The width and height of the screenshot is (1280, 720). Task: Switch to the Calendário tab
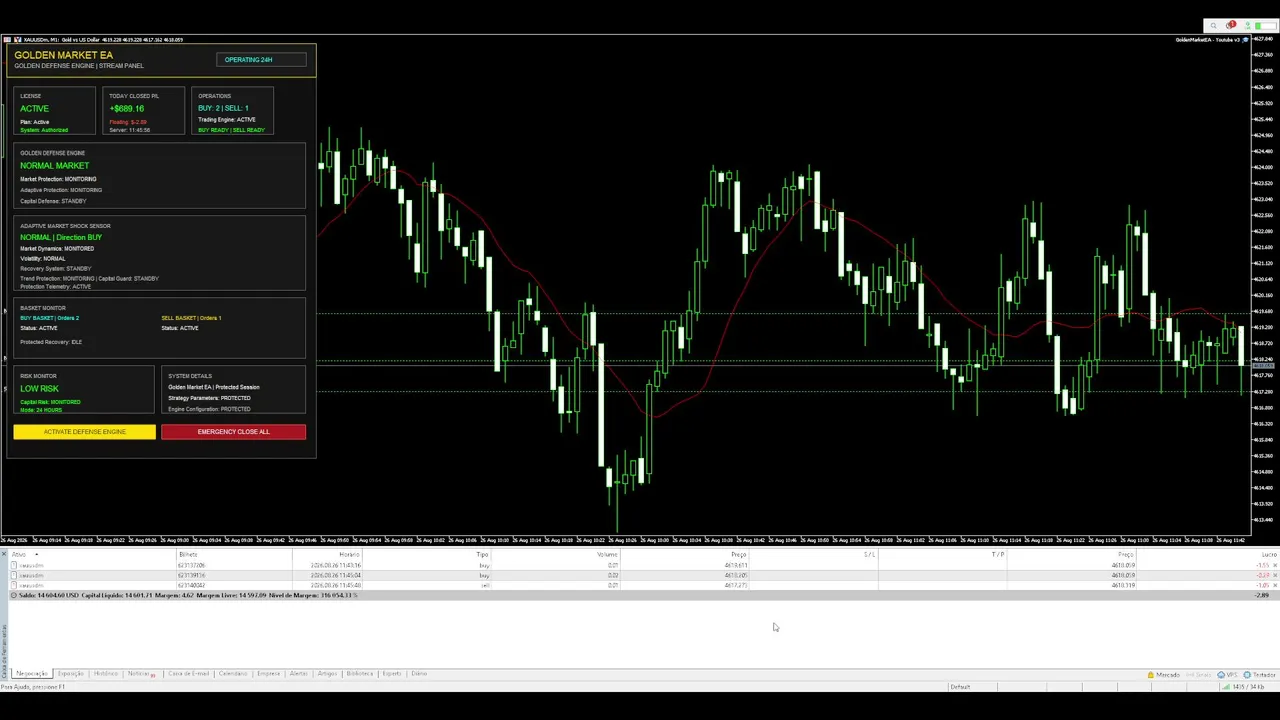pos(233,674)
